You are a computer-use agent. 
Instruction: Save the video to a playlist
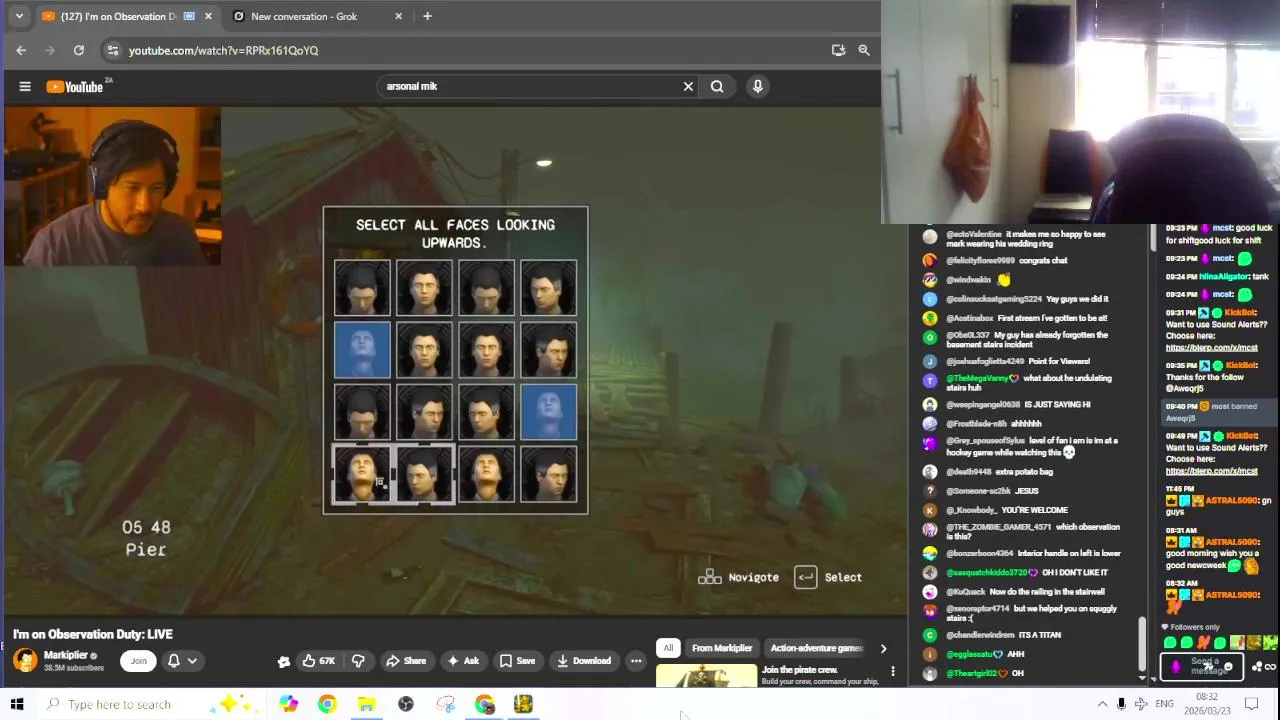click(x=517, y=661)
